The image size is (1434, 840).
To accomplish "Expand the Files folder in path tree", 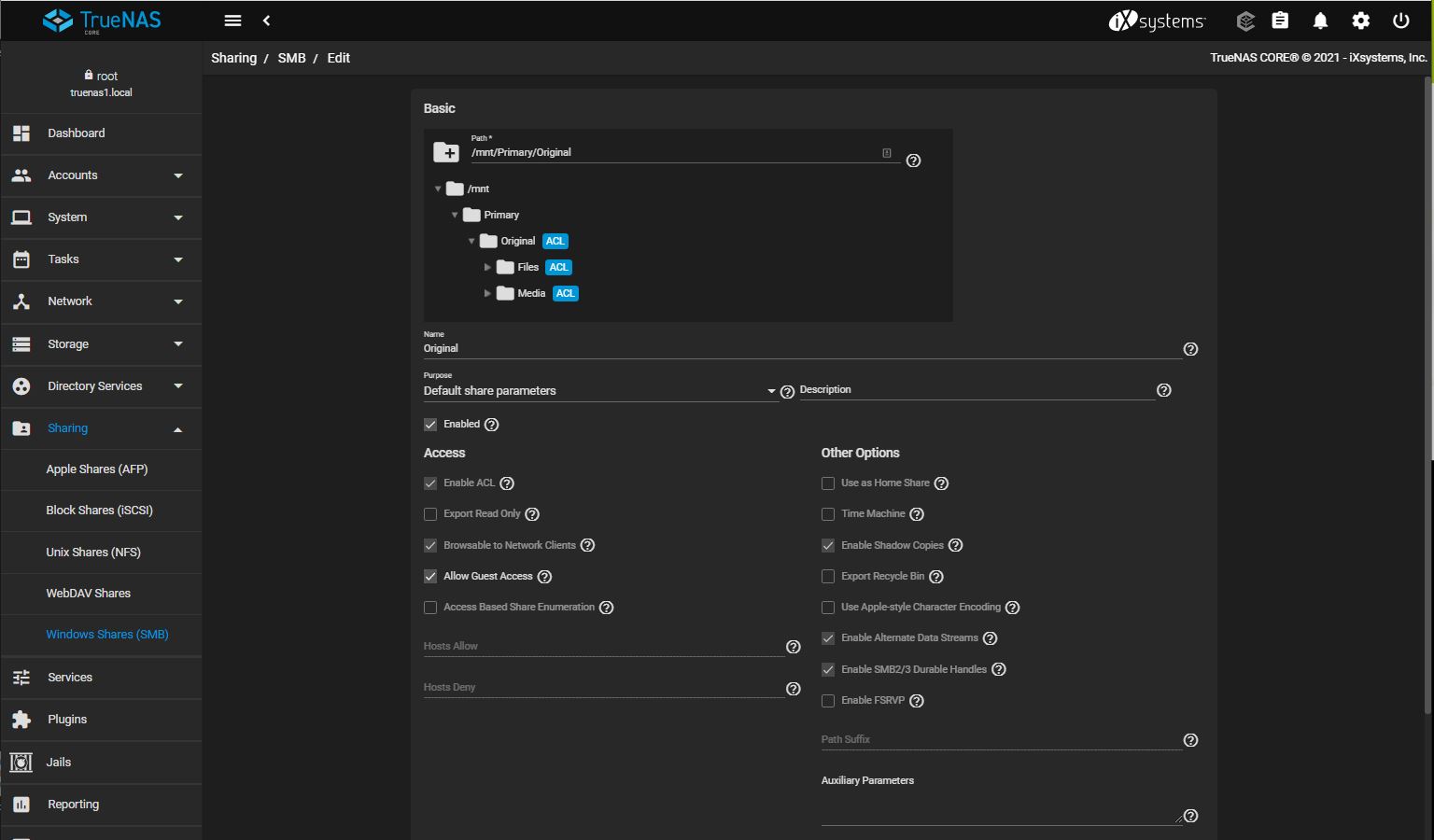I will [487, 268].
